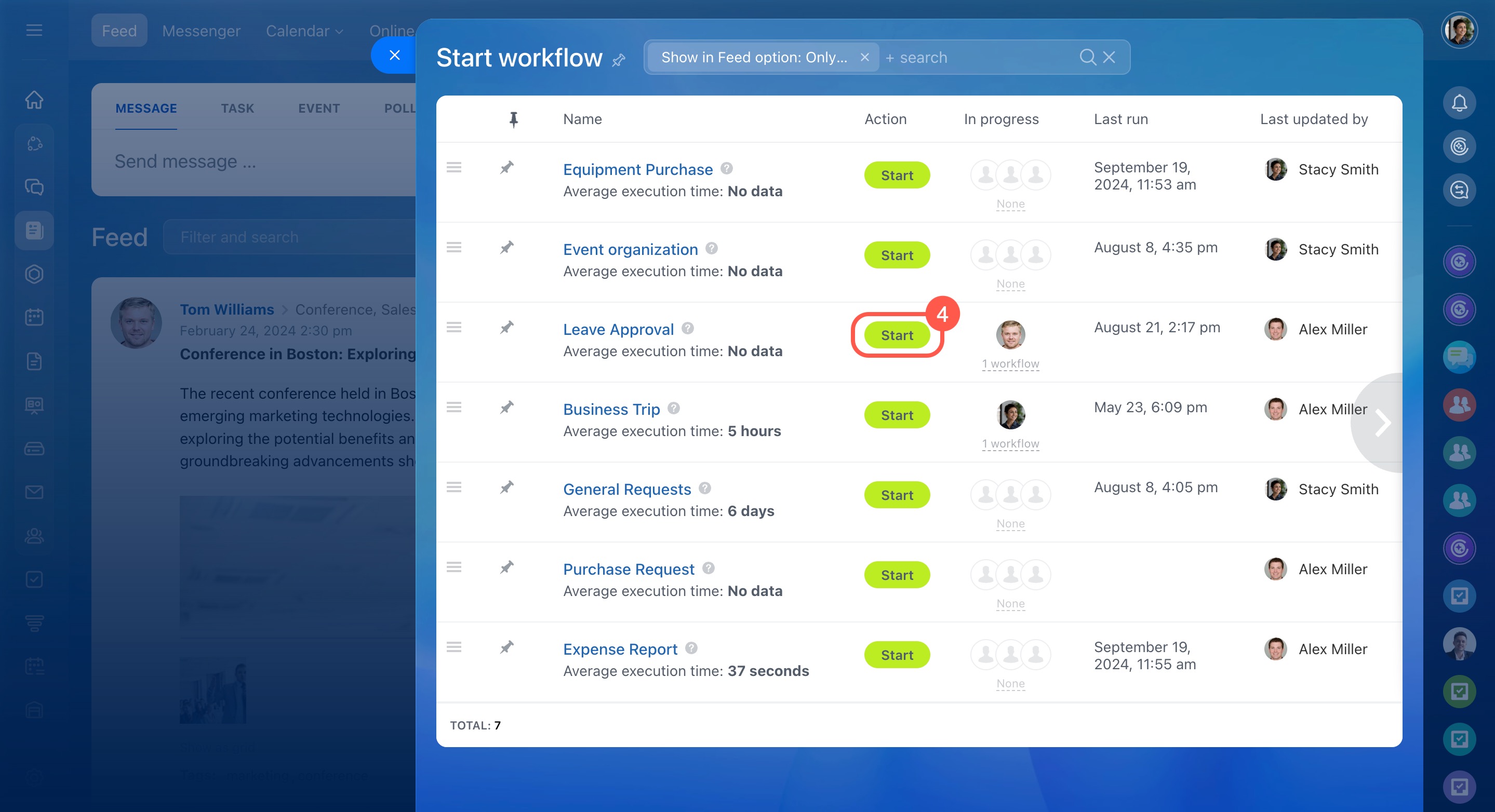
Task: Show help for Leave Approval workflow
Action: click(x=688, y=328)
